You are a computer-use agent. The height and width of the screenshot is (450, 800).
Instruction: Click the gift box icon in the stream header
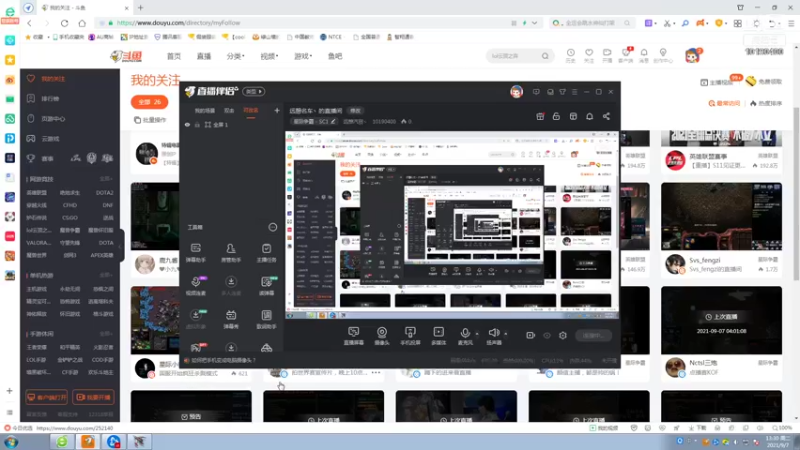click(540, 116)
